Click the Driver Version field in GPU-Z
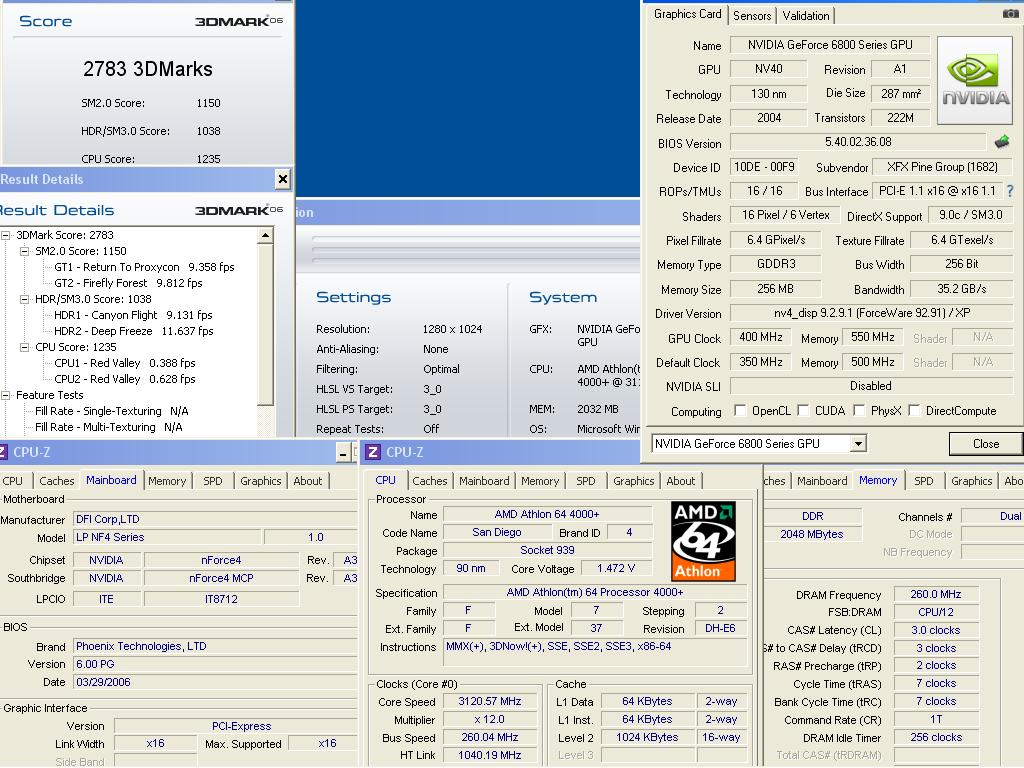Screen dimensions: 1024x768 coord(871,313)
